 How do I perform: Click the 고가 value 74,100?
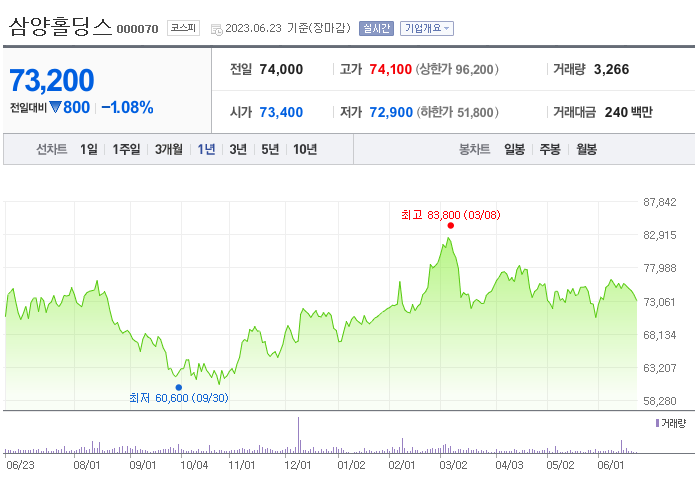pos(390,70)
